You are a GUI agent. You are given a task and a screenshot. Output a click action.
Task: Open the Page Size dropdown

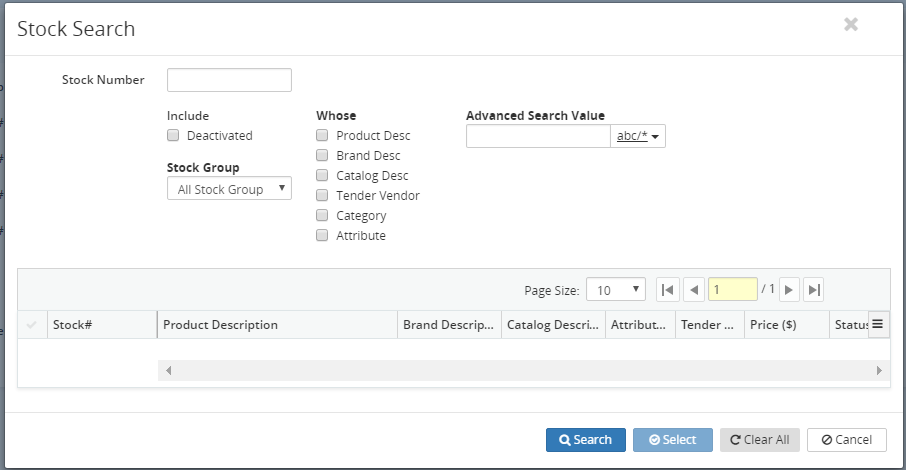(x=616, y=290)
